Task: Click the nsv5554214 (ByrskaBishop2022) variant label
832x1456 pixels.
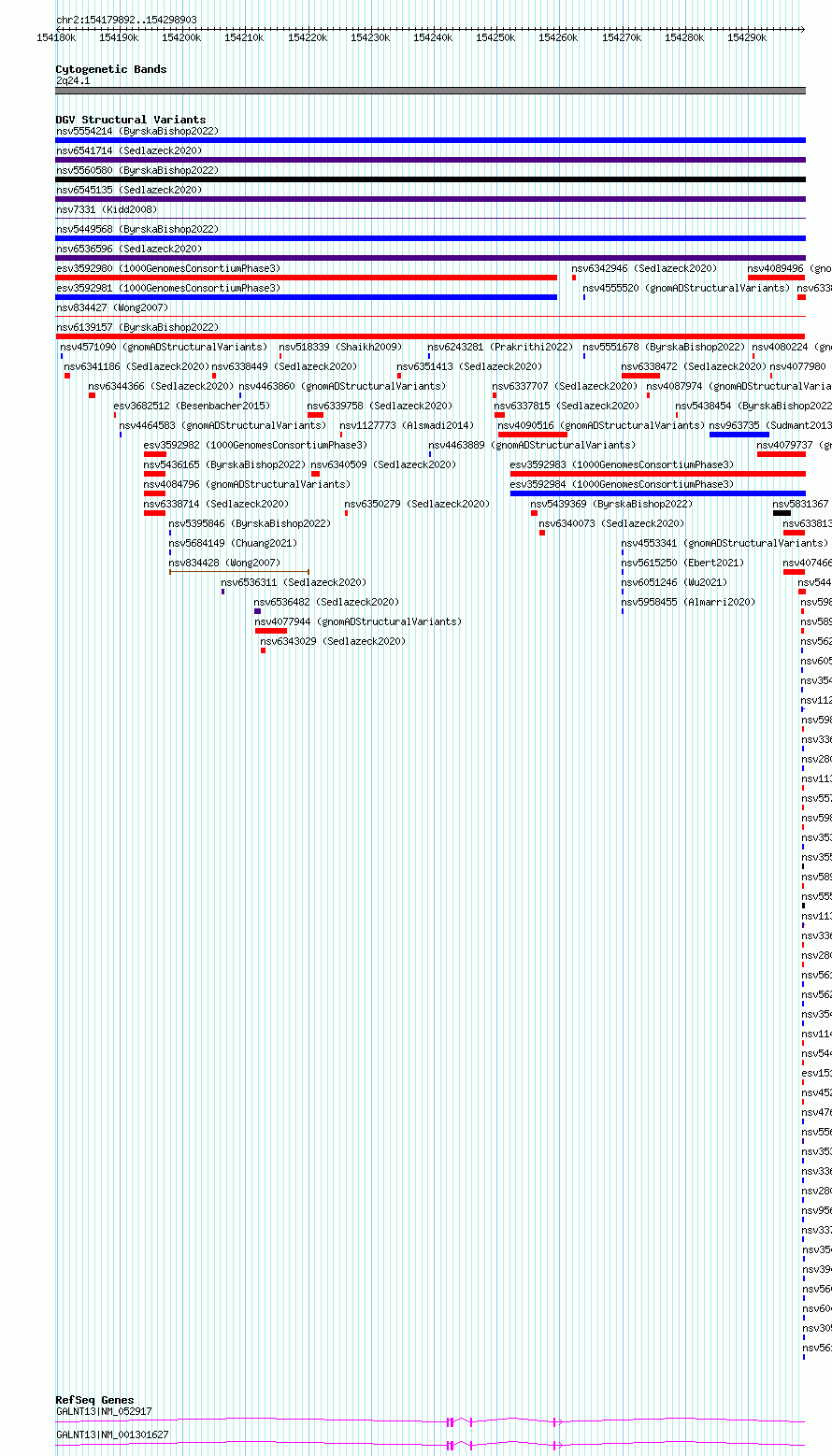Action: (x=136, y=132)
